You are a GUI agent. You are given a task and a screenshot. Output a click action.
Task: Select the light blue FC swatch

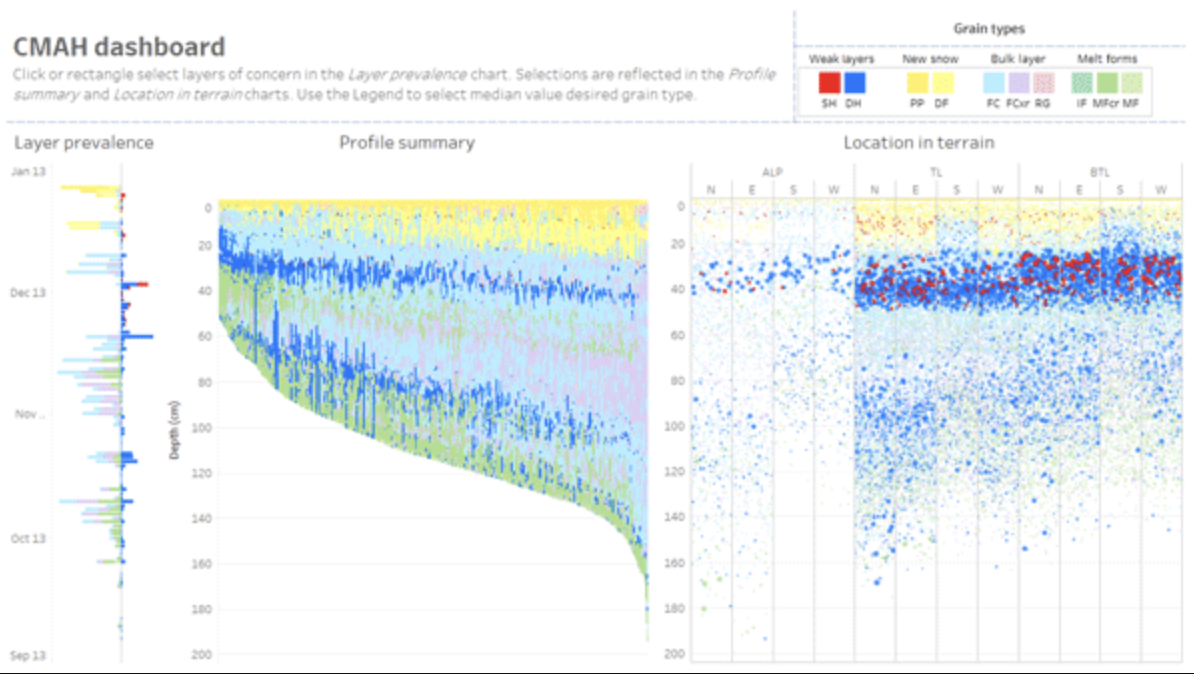(994, 82)
